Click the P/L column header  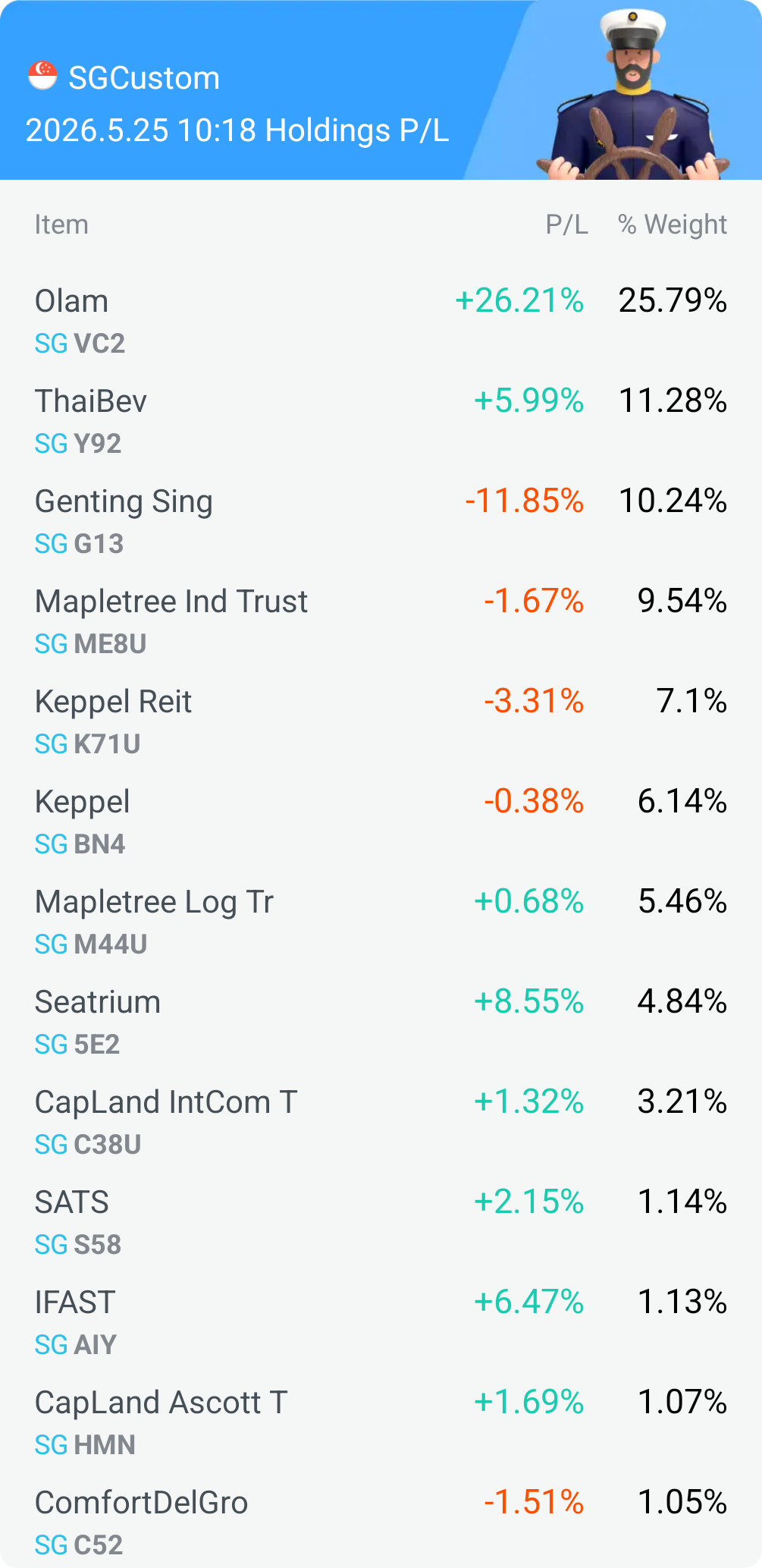[x=566, y=225]
